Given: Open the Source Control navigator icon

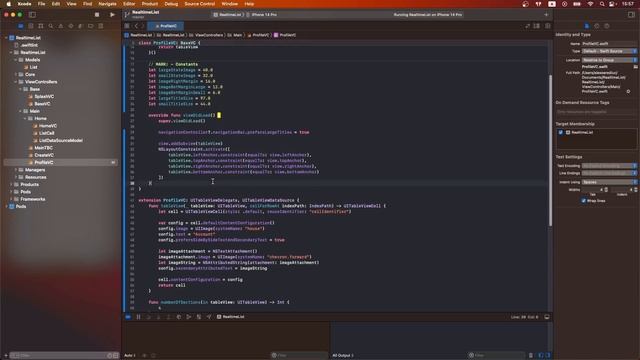Looking at the screenshot, I should 31,26.
